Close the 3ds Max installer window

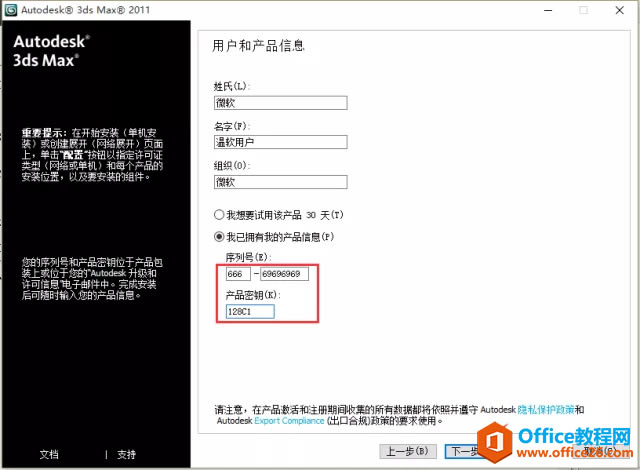pyautogui.click(x=620, y=10)
